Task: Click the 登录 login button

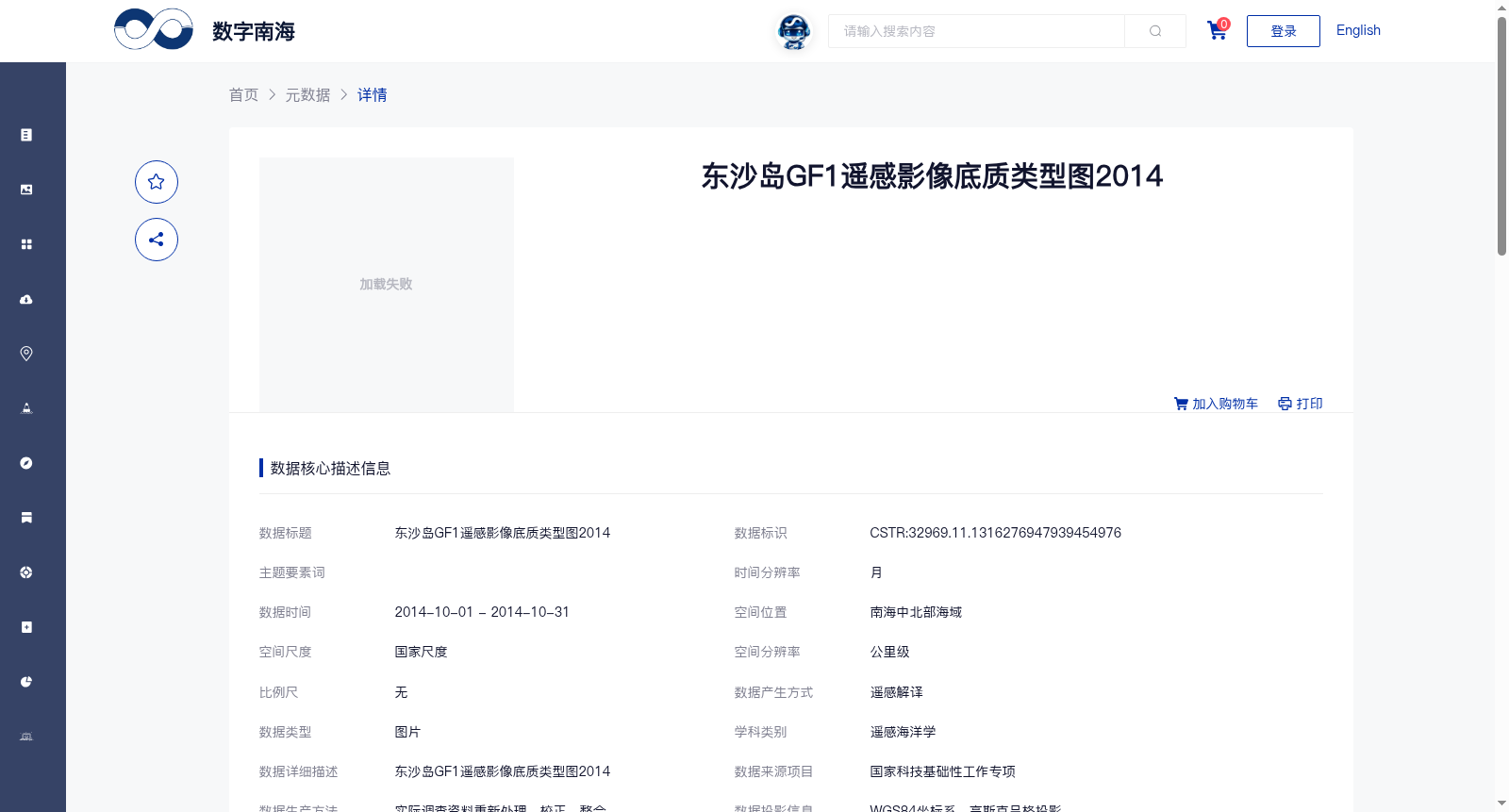Action: point(1284,31)
